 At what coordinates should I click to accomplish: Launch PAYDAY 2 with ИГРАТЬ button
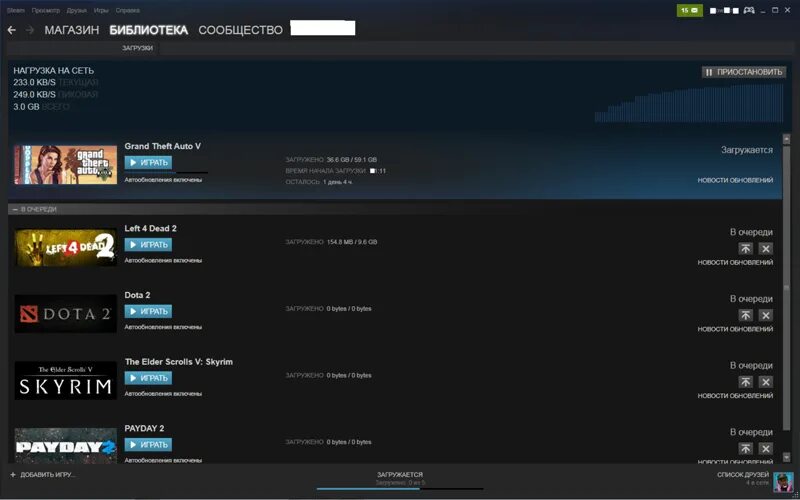[x=148, y=445]
